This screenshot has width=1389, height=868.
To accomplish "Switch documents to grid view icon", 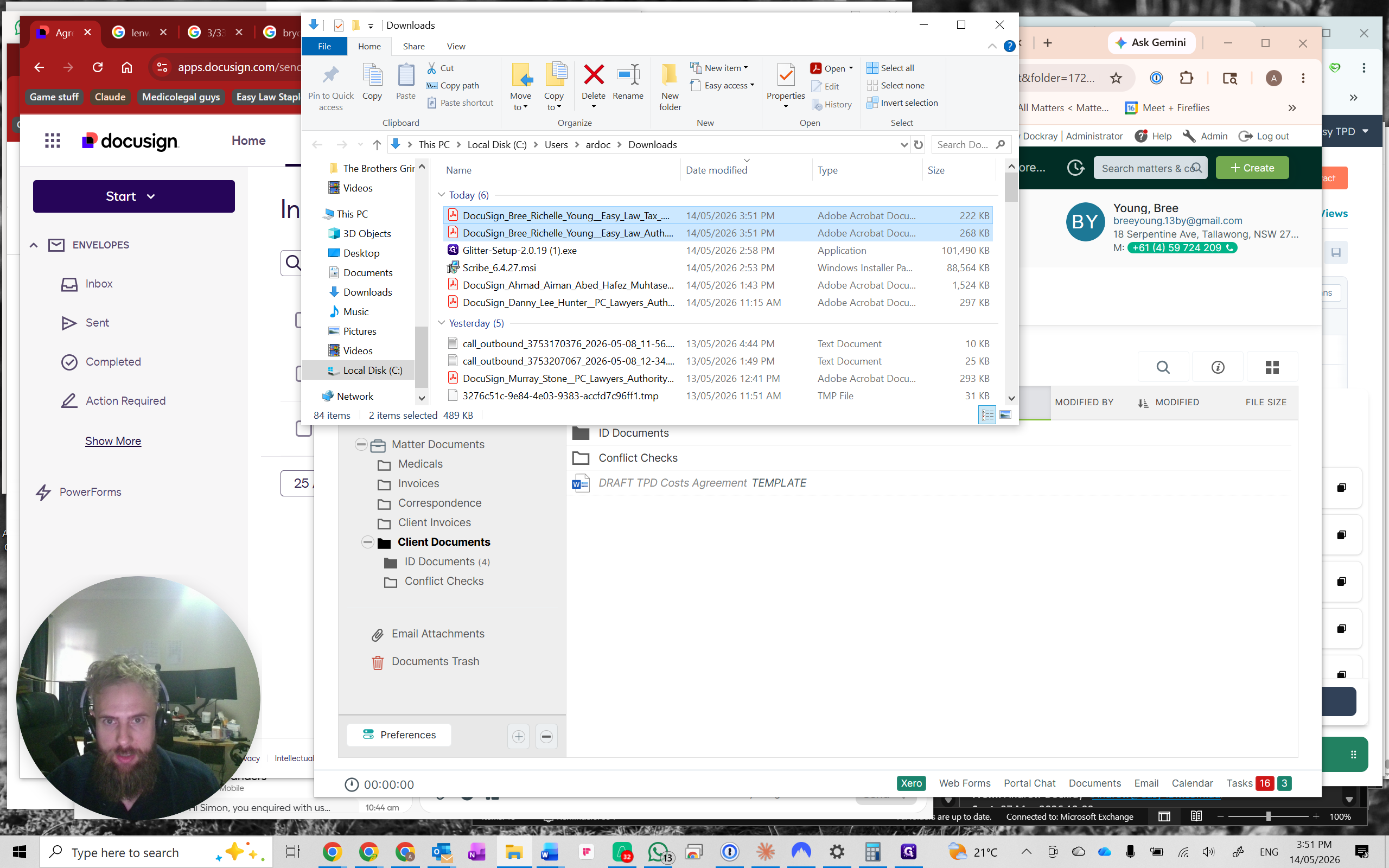I will [x=1272, y=367].
